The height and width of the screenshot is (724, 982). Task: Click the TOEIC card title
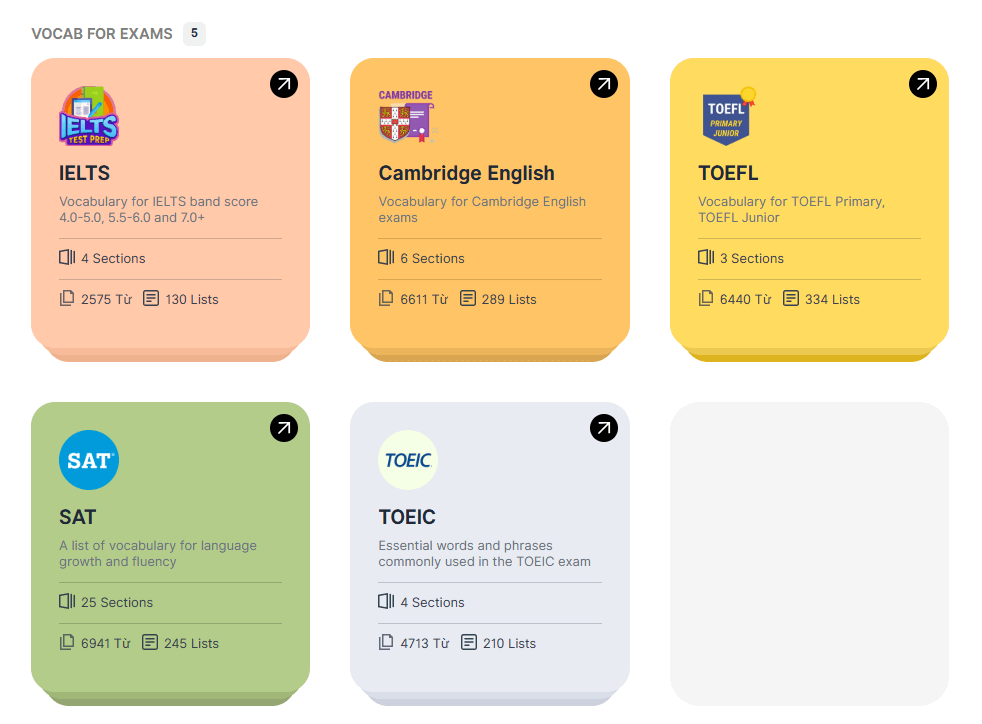coord(407,517)
